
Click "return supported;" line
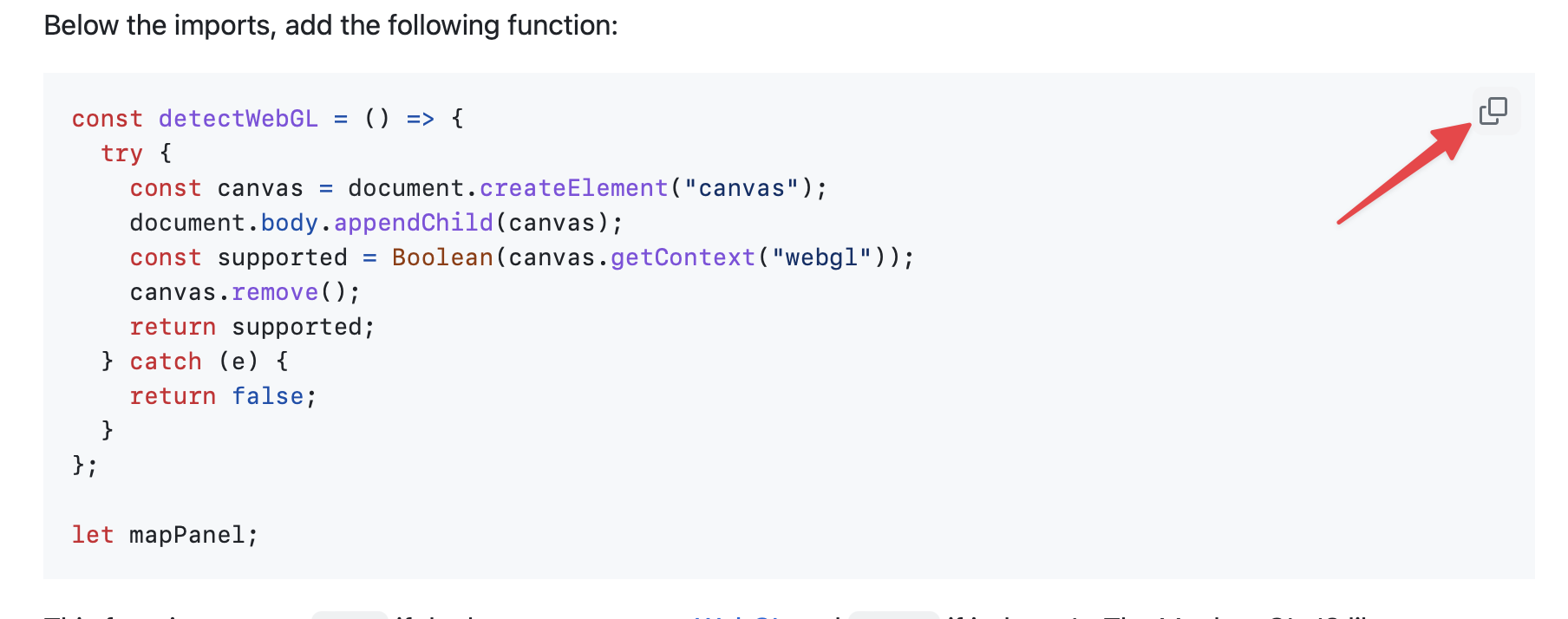[252, 327]
